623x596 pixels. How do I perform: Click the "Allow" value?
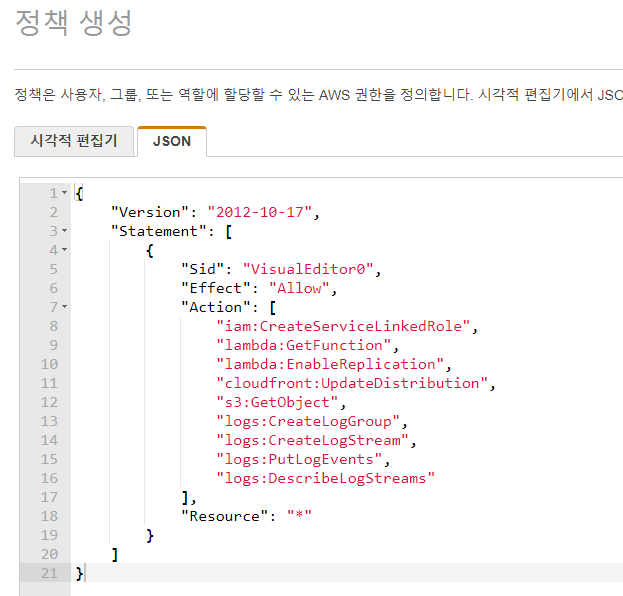point(299,288)
